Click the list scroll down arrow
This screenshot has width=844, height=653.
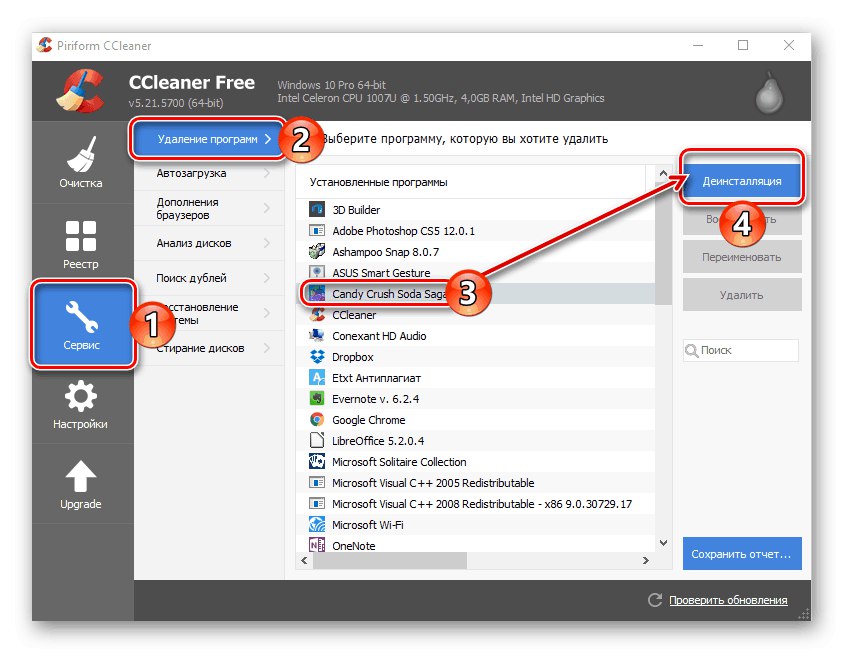663,543
